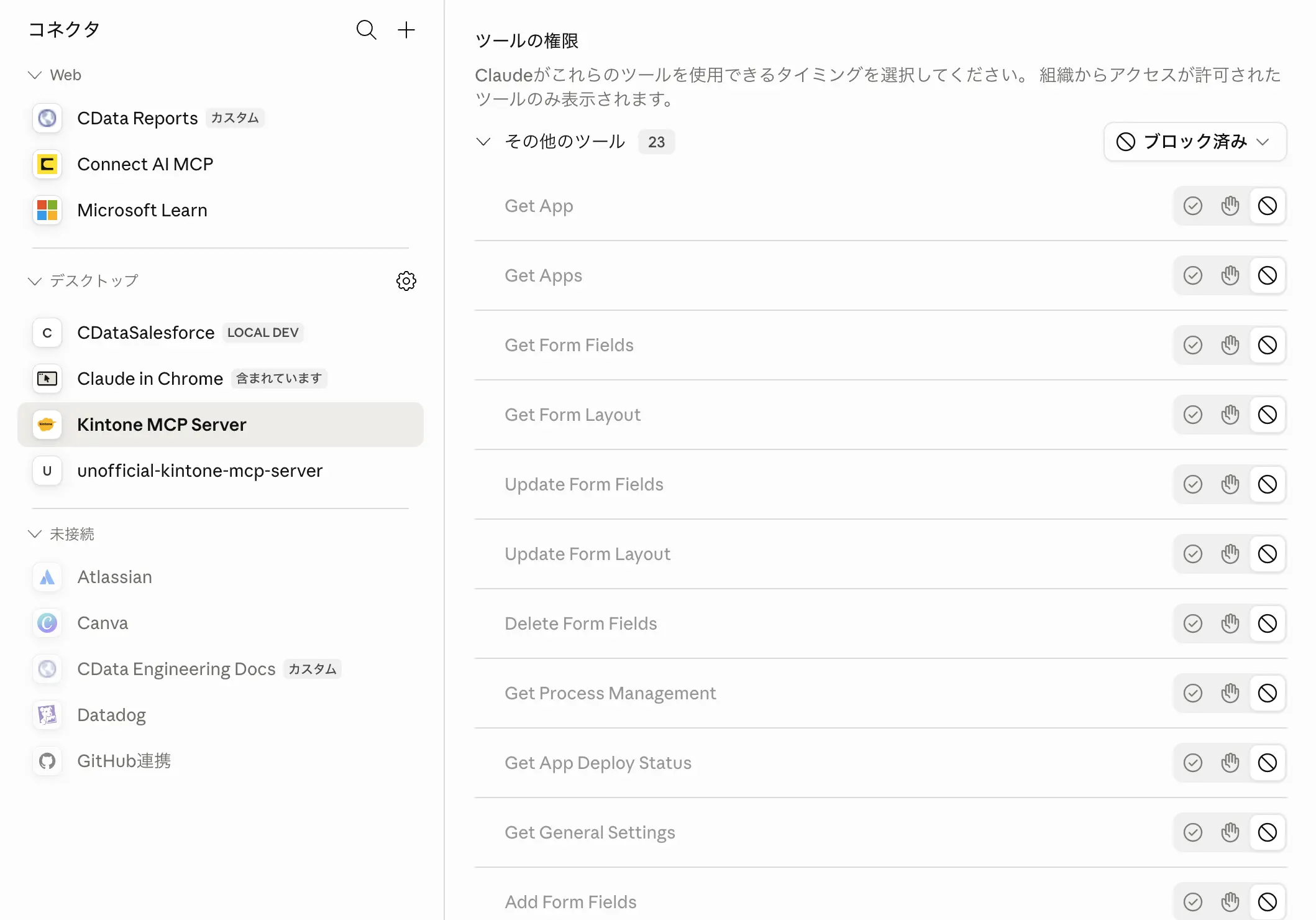Allow the Get General Settings tool
The width and height of the screenshot is (1316, 920).
click(x=1193, y=832)
